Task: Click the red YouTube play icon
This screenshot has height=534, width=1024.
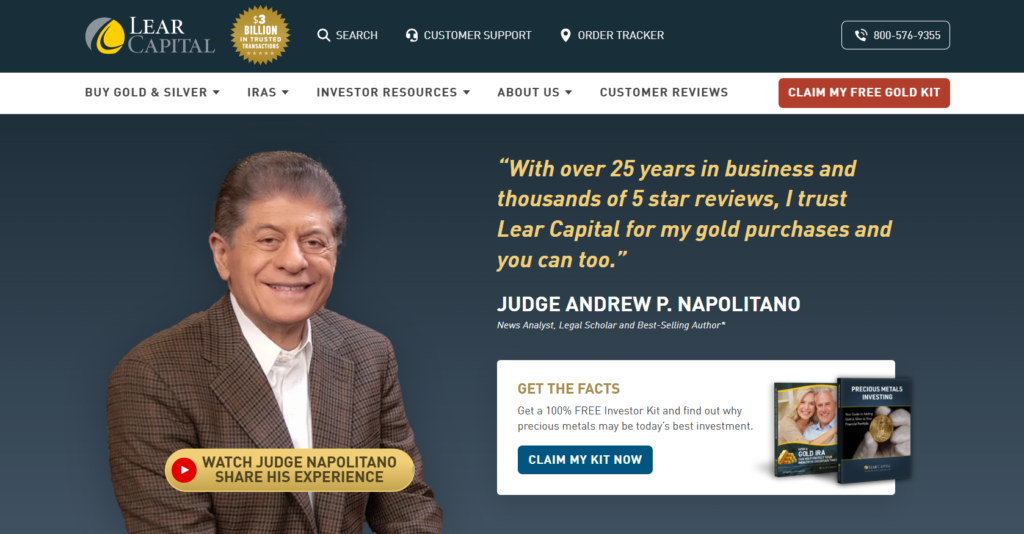Action: point(184,470)
